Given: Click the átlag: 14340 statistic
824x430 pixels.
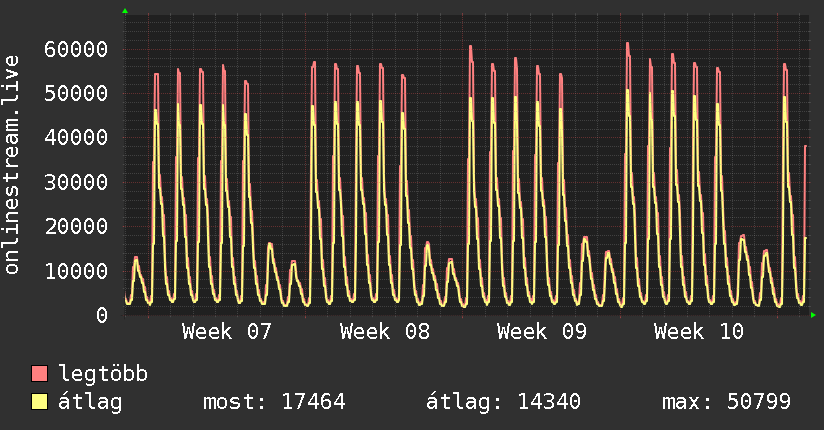Looking at the screenshot, I should tap(503, 402).
